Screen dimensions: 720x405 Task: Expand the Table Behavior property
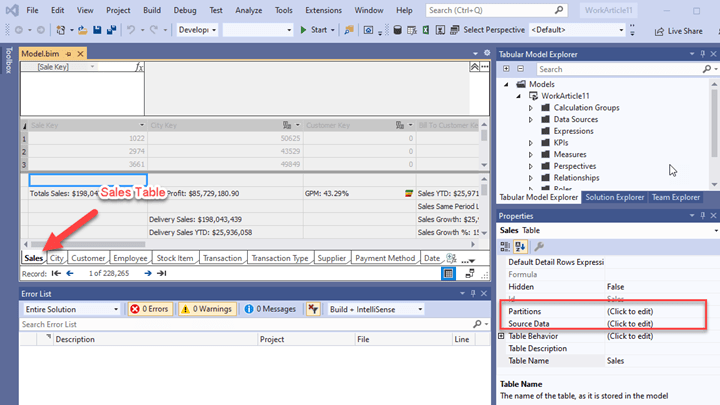501,336
